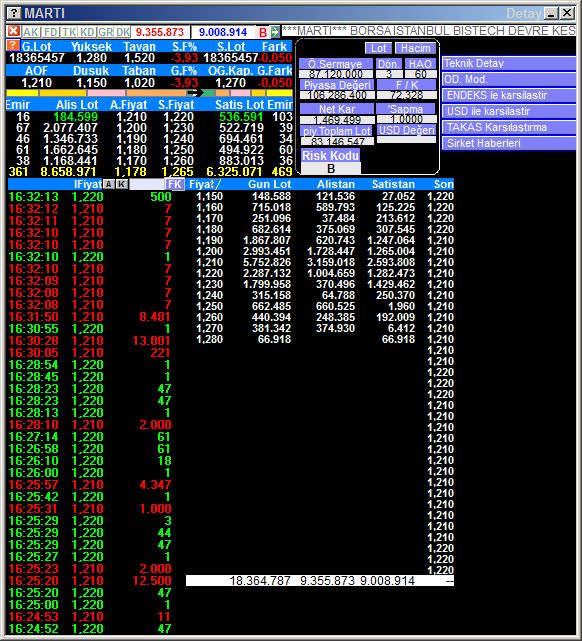Toggle the K filter button

click(x=122, y=184)
